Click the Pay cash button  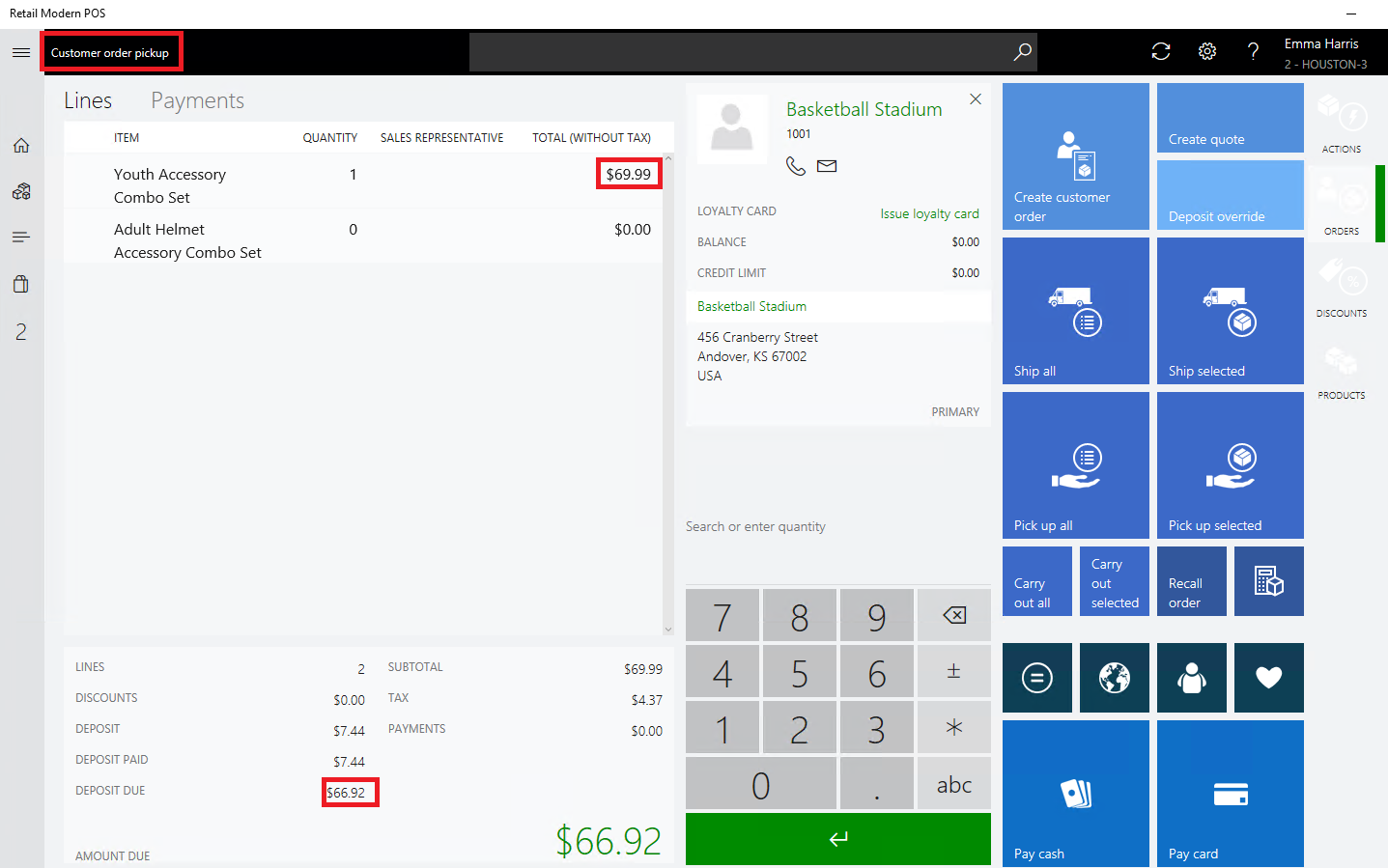click(x=1075, y=794)
